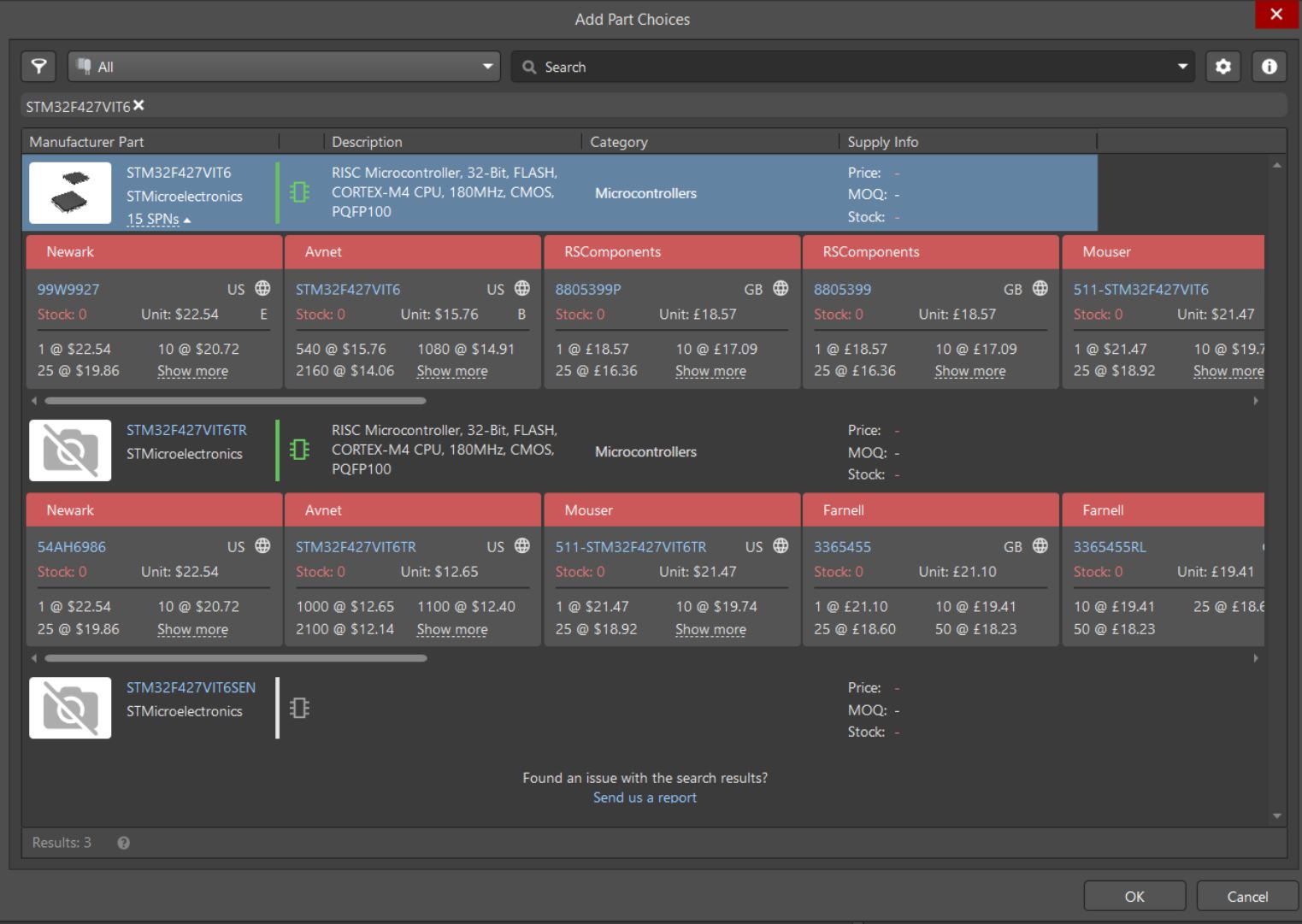This screenshot has width=1302, height=924.
Task: Click the magnifier icon in the Search box
Action: point(527,67)
